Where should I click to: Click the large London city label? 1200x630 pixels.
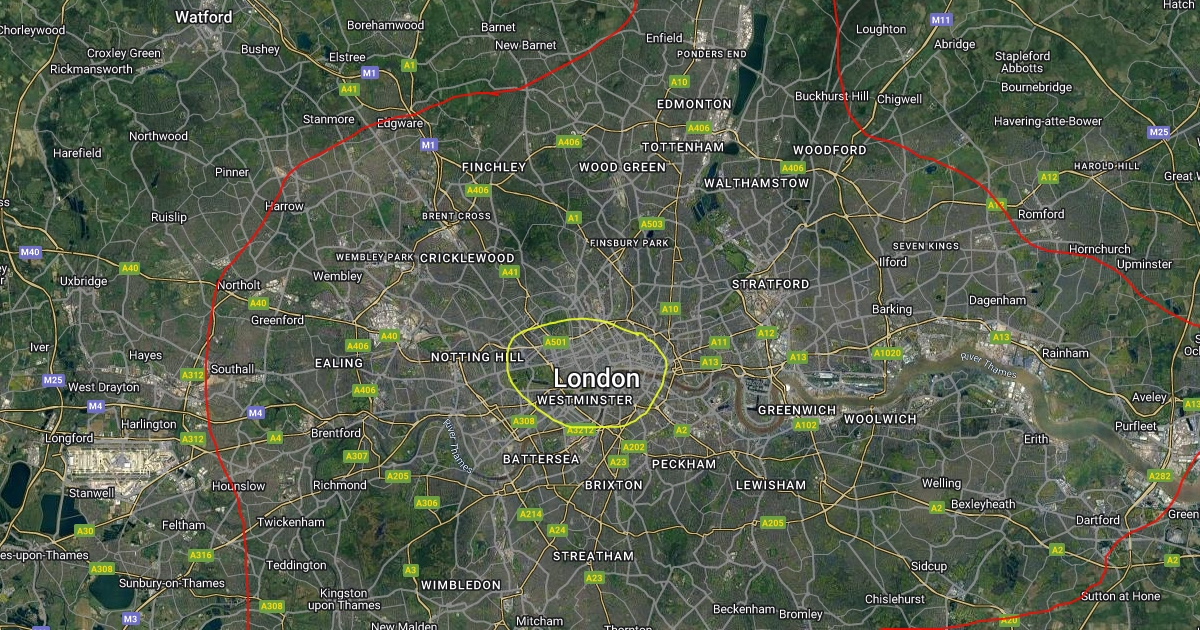click(596, 378)
